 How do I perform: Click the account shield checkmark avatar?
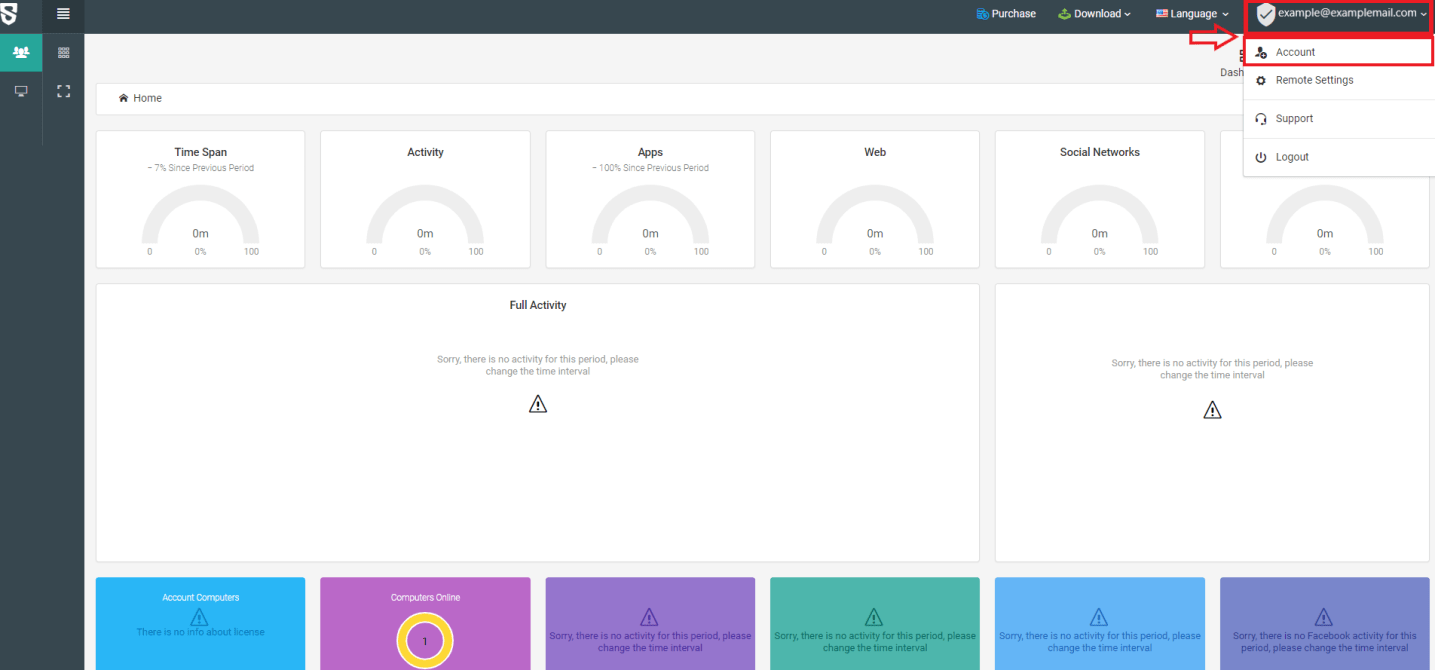pos(1266,14)
